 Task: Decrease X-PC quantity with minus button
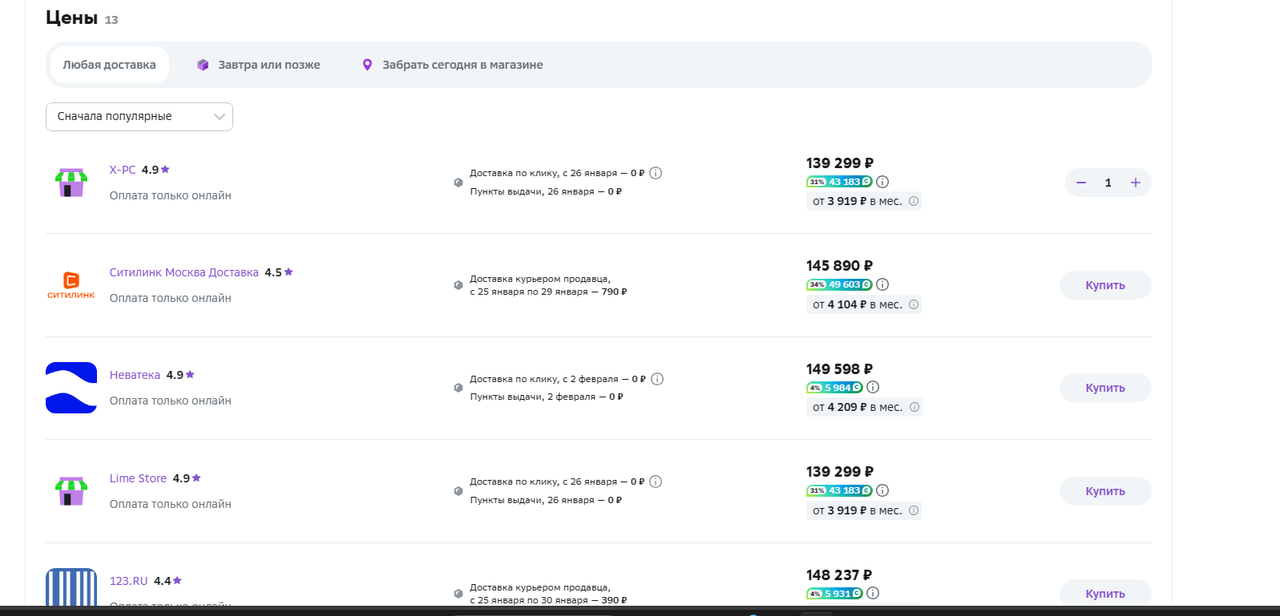click(1081, 183)
